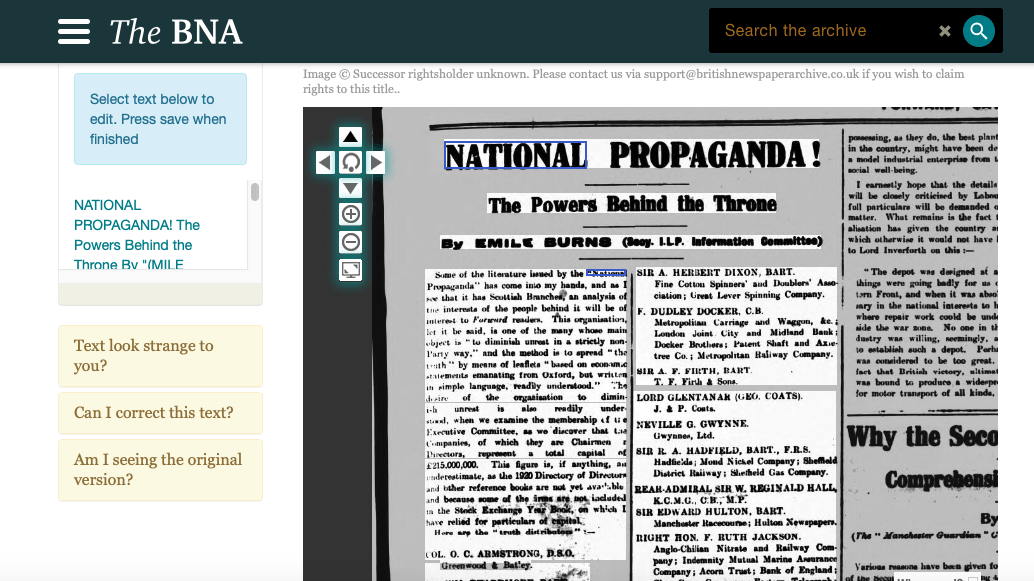
Task: Click 'RIGHT HON. F. RUTH JACKSON.' entry
Action: [x=718, y=537]
